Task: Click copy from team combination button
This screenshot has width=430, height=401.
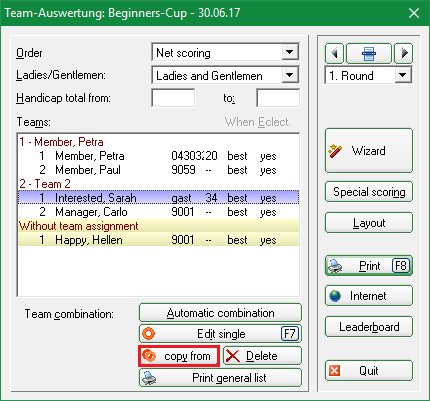Action: coord(179,356)
